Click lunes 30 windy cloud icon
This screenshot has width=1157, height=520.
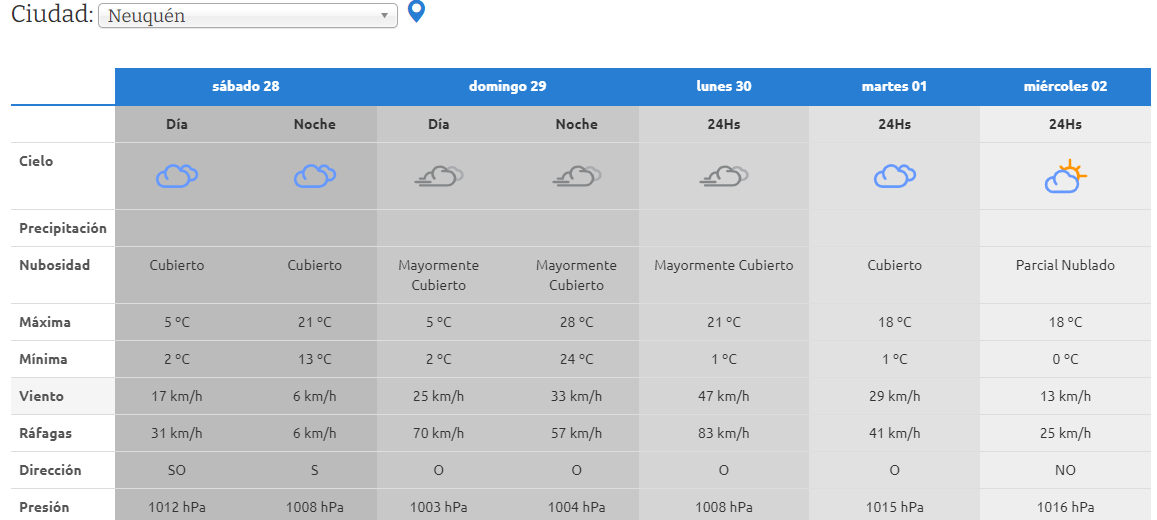[724, 177]
